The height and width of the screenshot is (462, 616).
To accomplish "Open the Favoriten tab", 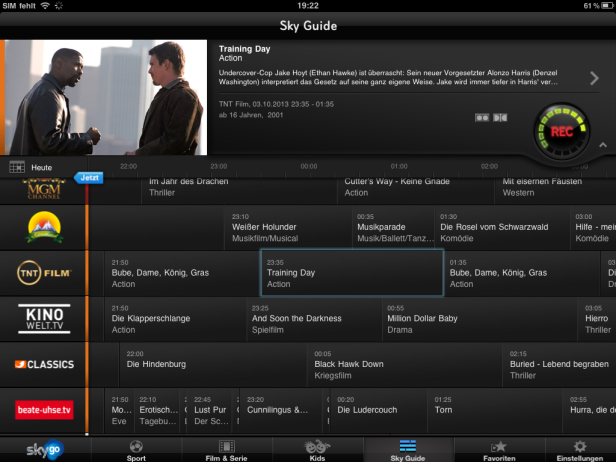I will 499,451.
